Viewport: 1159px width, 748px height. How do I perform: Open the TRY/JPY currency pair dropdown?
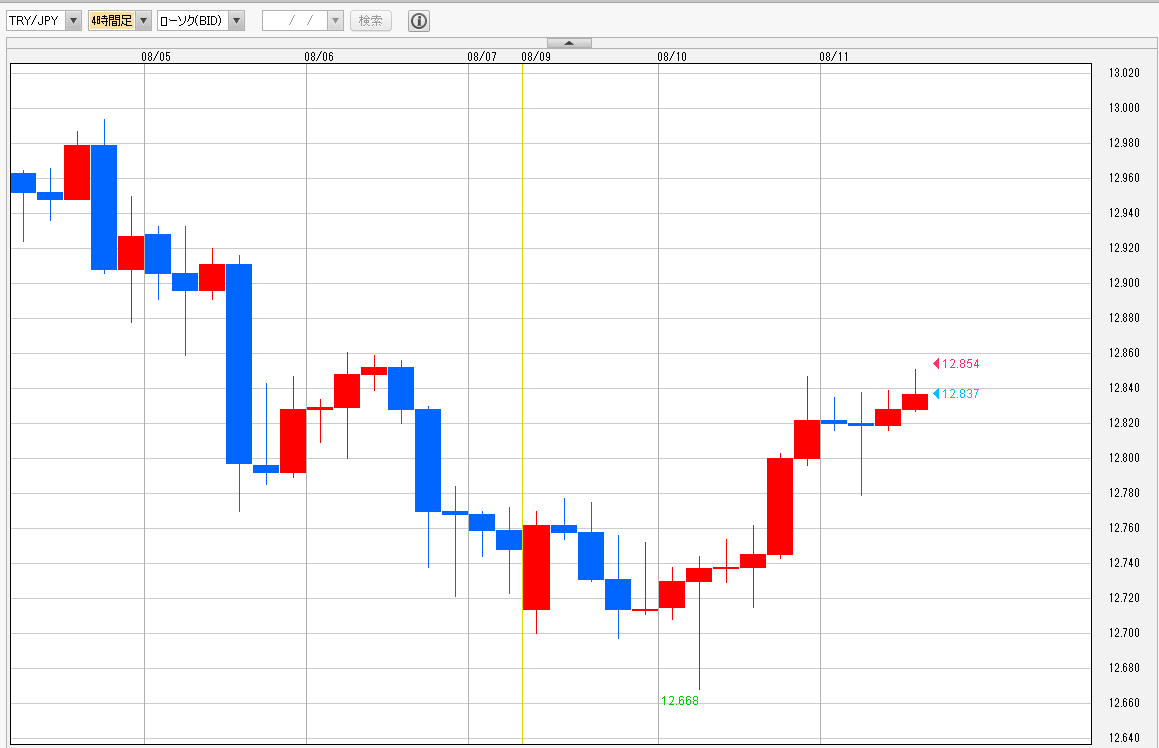44,21
